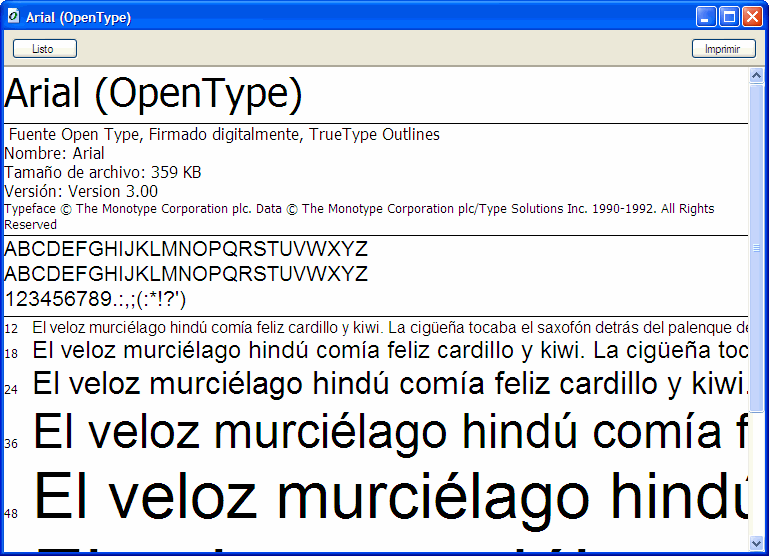770x556 pixels.
Task: Click the 48-point sample sentence
Action: pyautogui.click(x=390, y=499)
